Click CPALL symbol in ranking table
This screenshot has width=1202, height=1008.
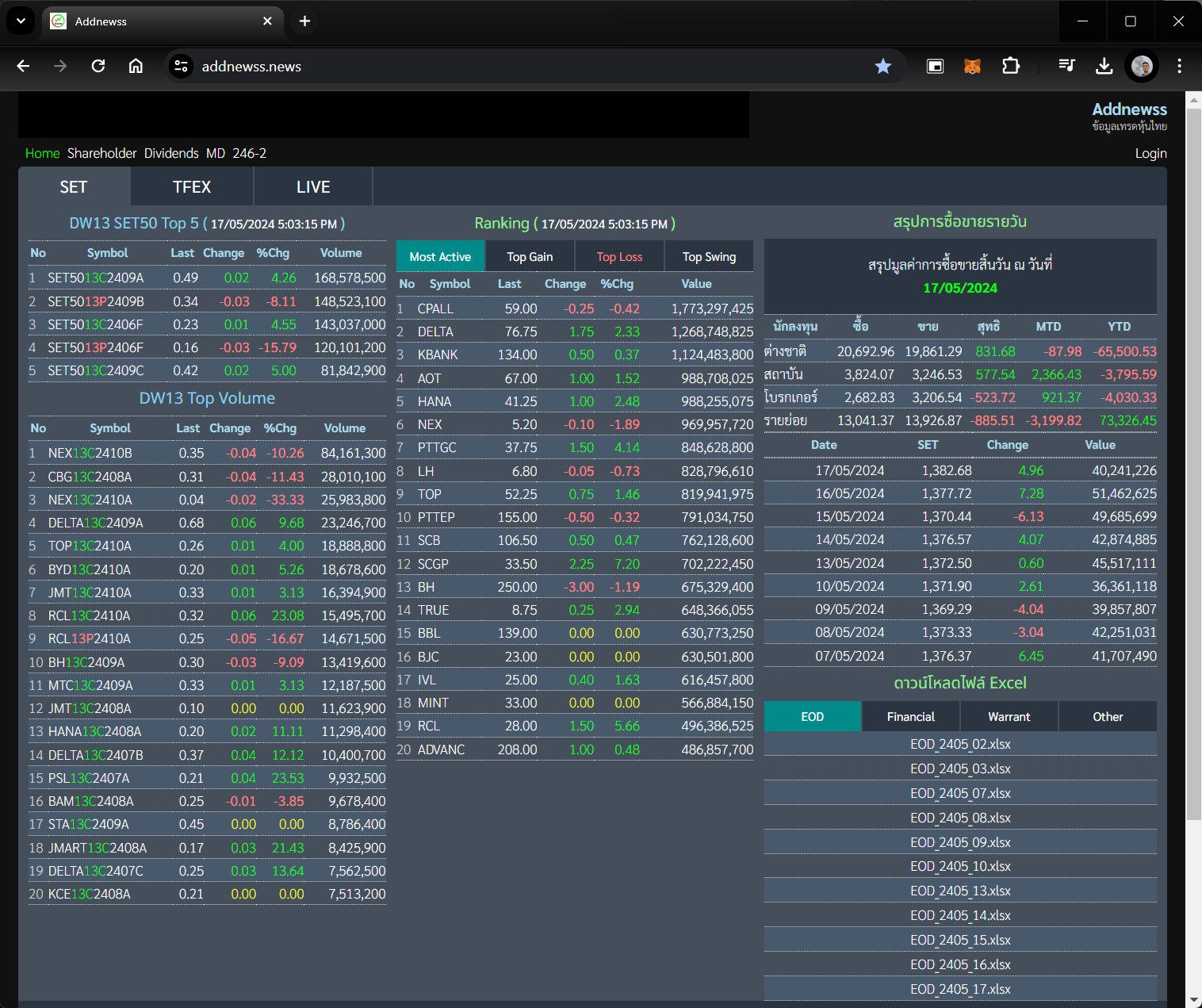(x=435, y=309)
